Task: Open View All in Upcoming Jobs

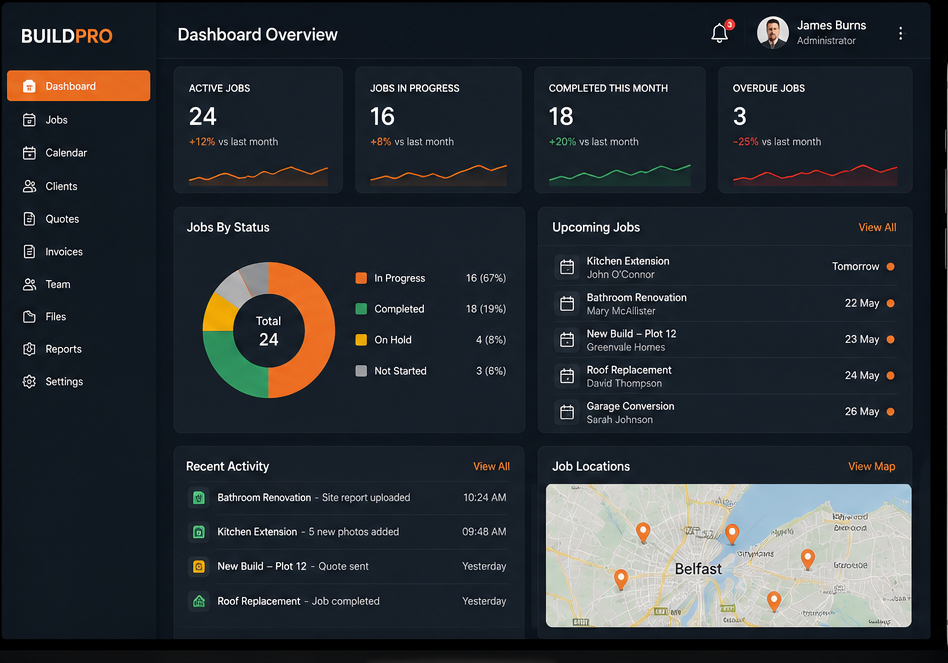Action: pyautogui.click(x=877, y=227)
